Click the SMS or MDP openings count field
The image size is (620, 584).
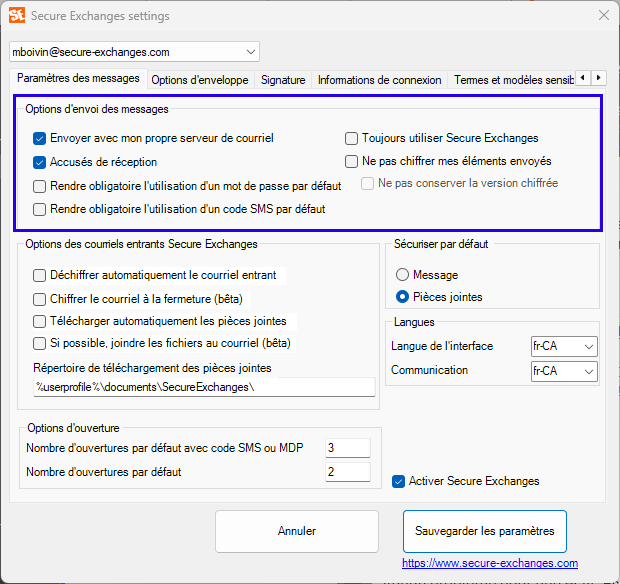348,448
